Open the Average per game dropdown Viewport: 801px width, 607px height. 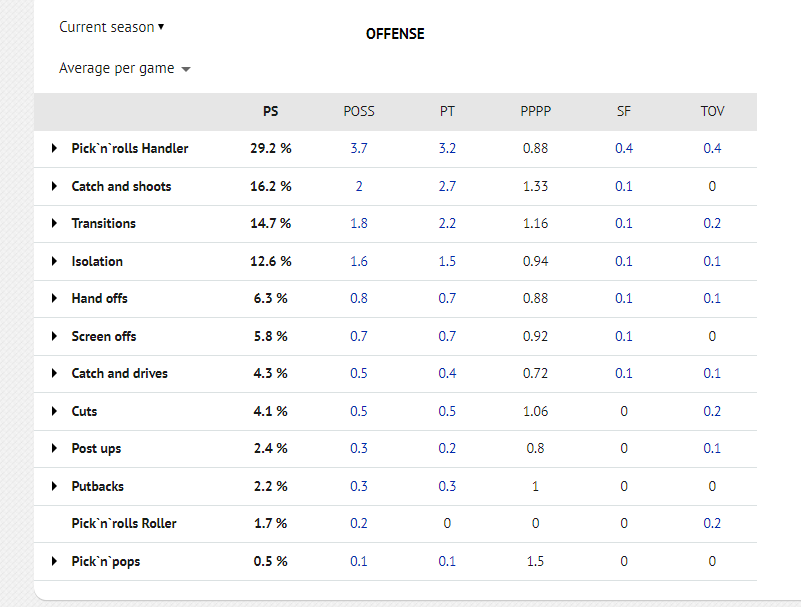pos(124,68)
